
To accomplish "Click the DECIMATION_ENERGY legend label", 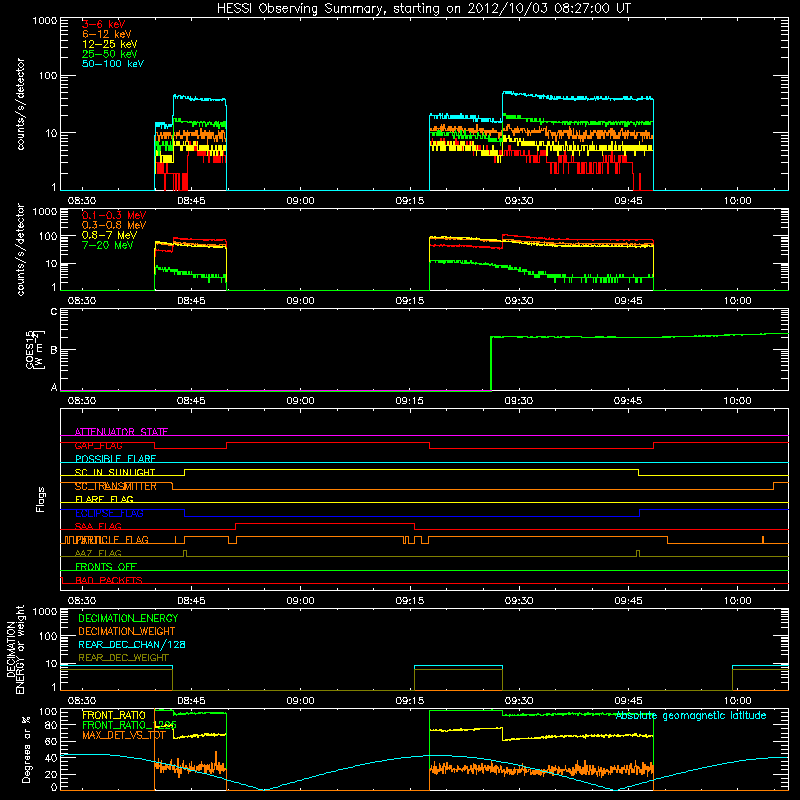I will [x=128, y=618].
